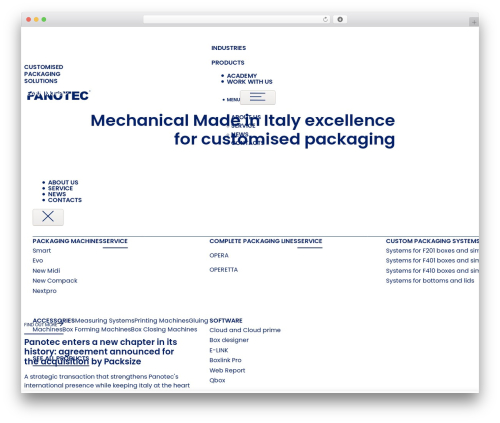Select News in left menu list
500x423 pixels.
coord(57,194)
